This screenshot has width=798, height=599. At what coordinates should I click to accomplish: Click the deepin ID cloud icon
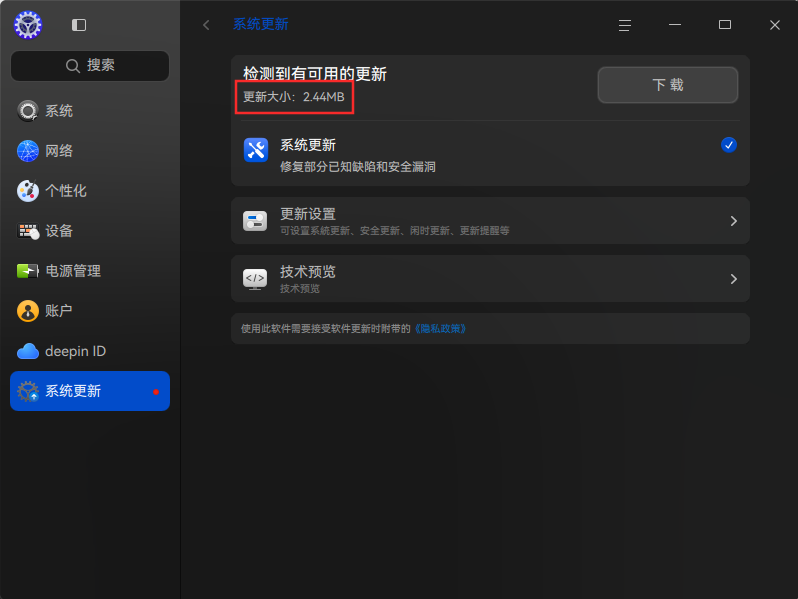[x=27, y=351]
